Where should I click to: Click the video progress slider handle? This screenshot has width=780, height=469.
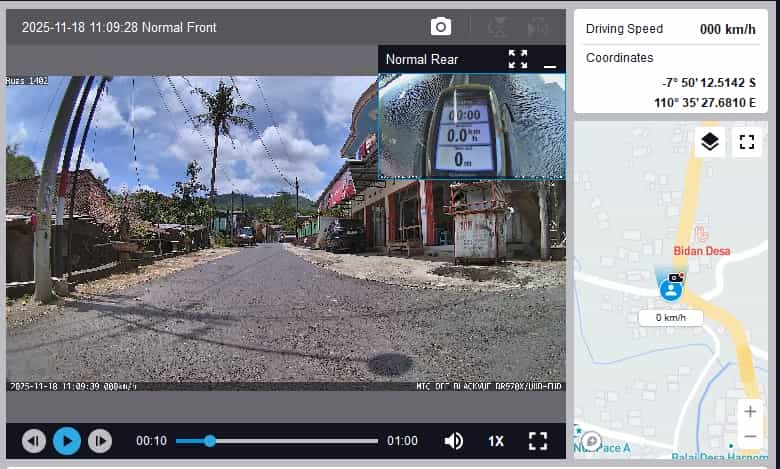[210, 441]
